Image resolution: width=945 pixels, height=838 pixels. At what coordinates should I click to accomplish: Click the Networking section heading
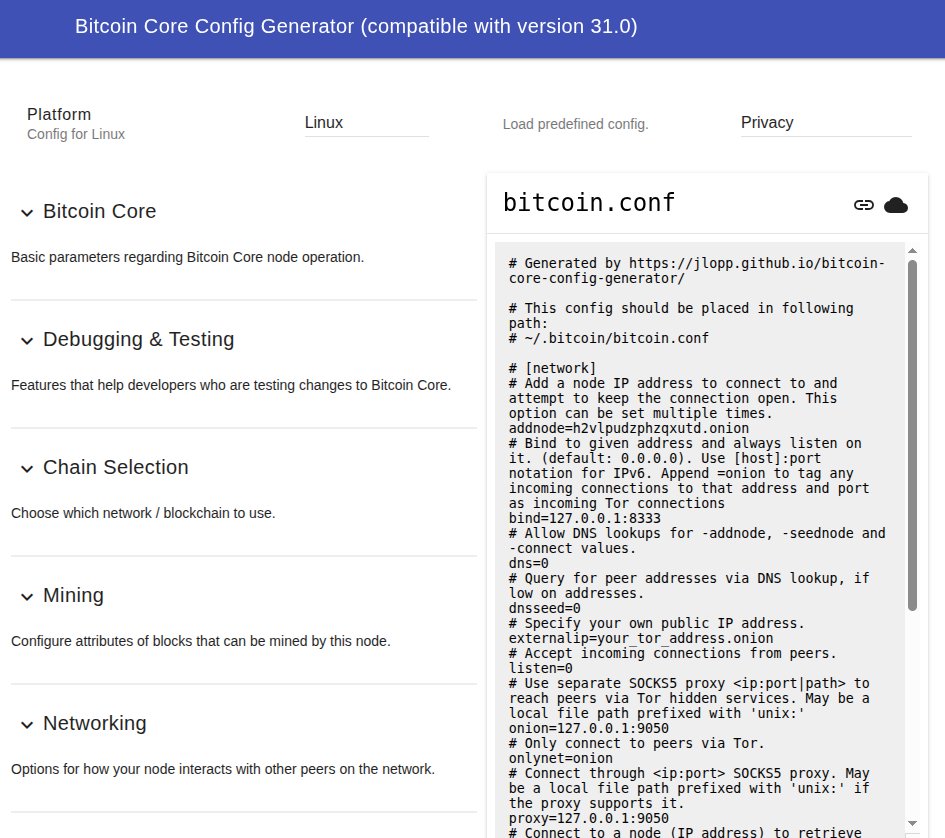point(95,723)
